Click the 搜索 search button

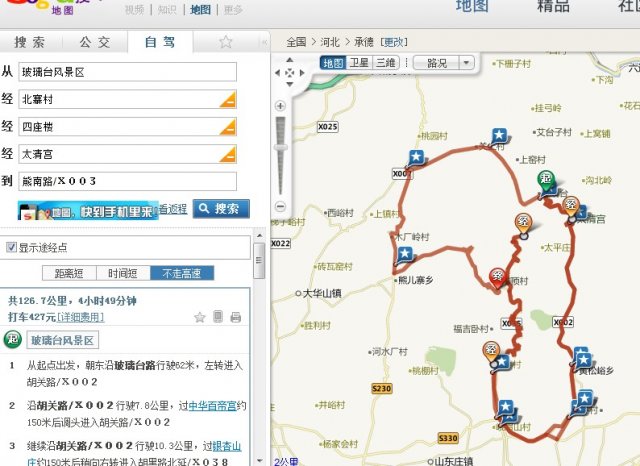[x=220, y=209]
